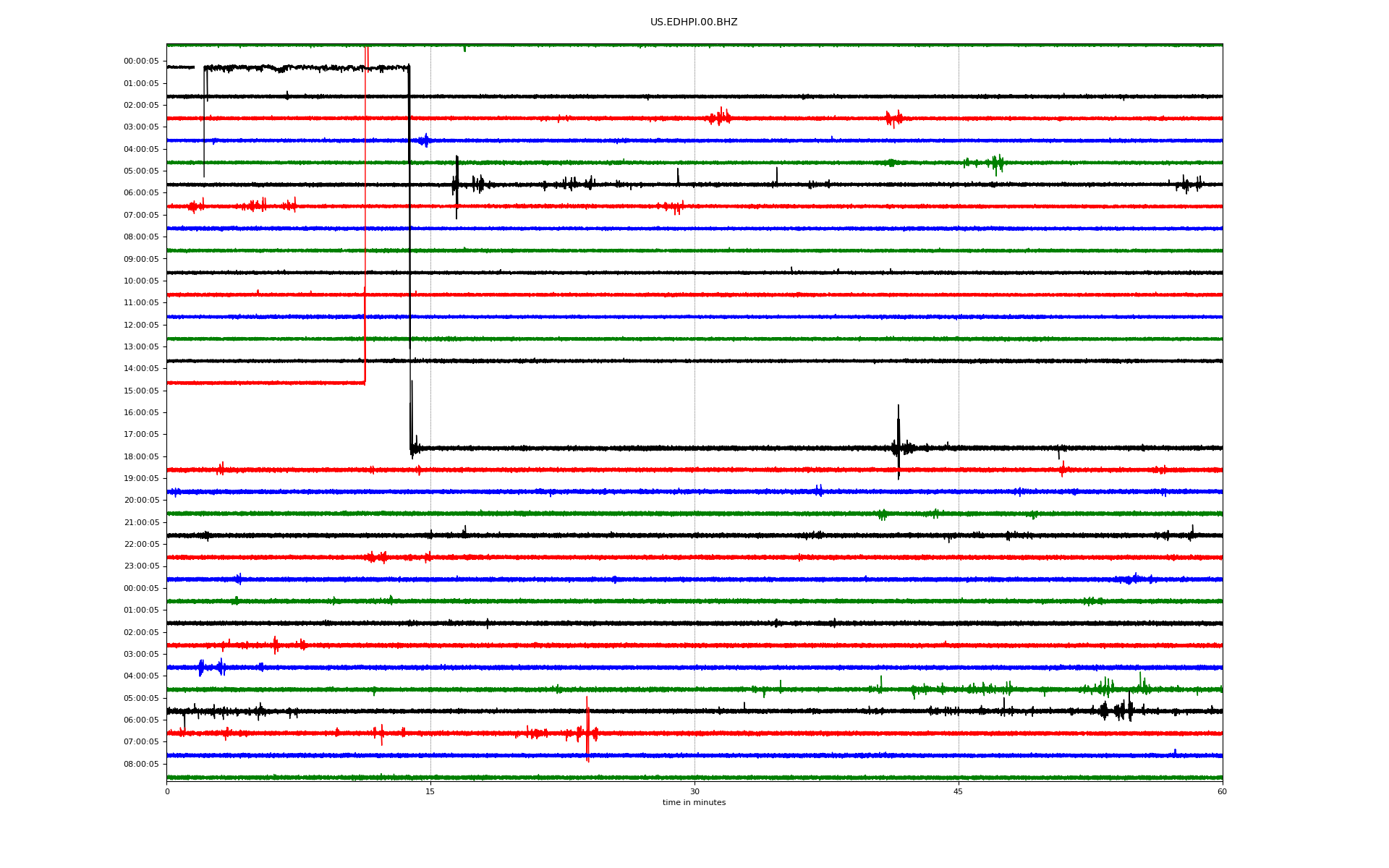Click the 18:00:05 time label
Screen dimensions: 1389x868
[141, 456]
